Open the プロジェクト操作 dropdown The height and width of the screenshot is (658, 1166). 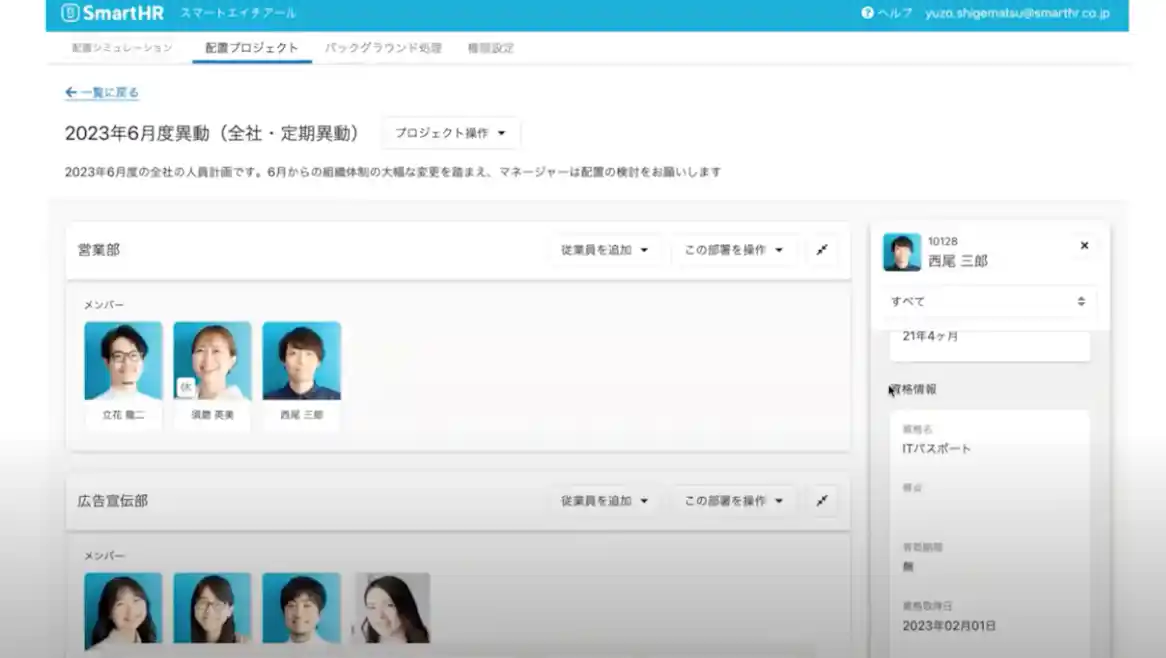[450, 133]
